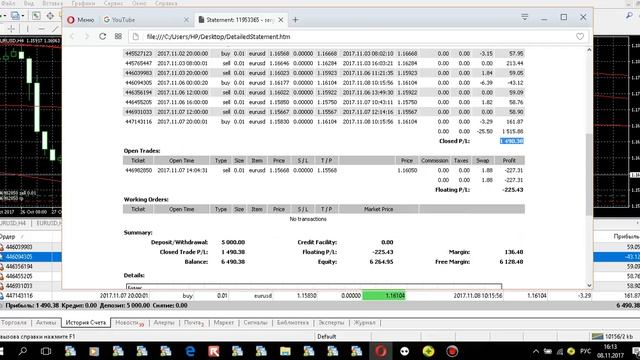Open MetaTrader Файл menu
Screen dimensions: 640x360
point(8,3)
